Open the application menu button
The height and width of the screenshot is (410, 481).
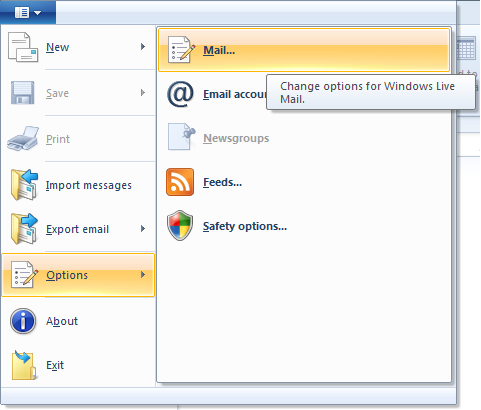coord(28,13)
